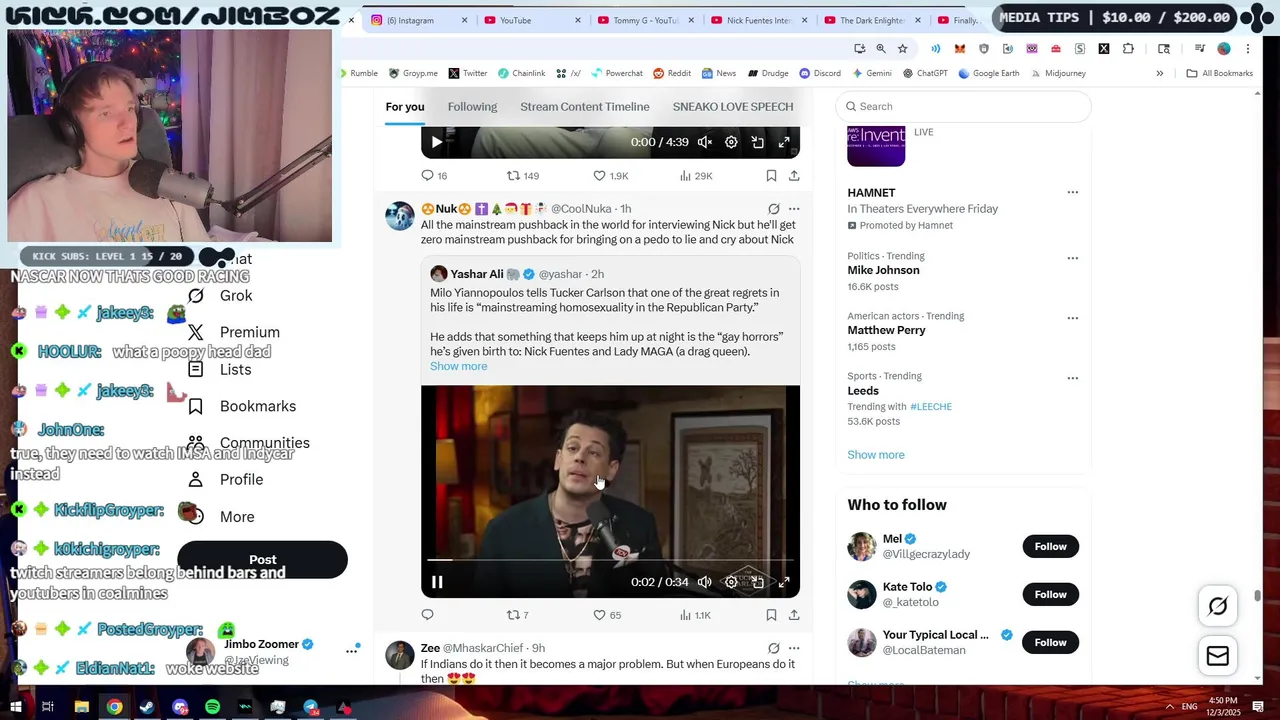
Task: Expand 'Show more' in Yashar Ali quote
Action: pos(458,366)
